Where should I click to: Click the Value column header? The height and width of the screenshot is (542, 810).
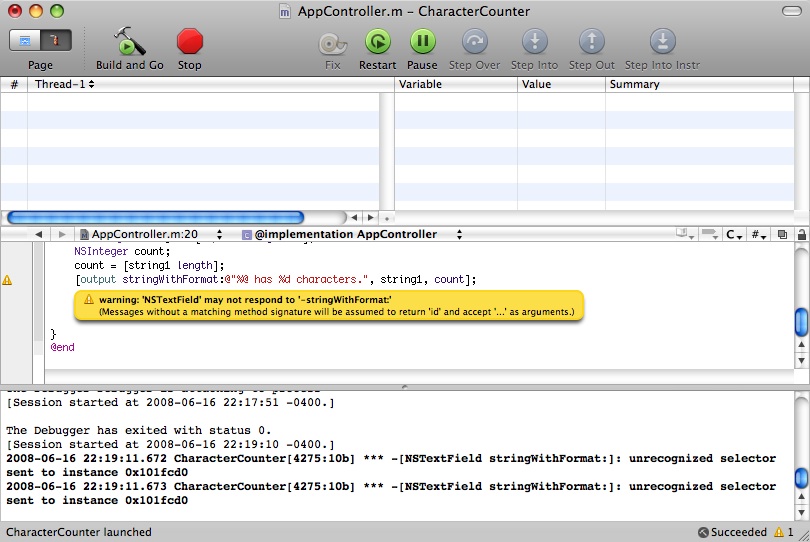click(561, 84)
